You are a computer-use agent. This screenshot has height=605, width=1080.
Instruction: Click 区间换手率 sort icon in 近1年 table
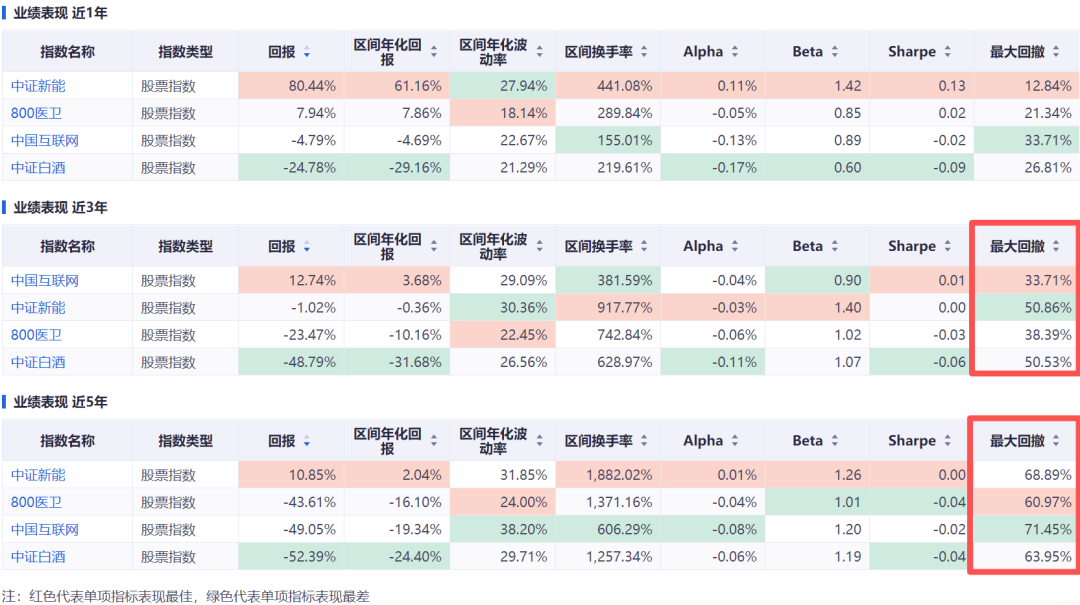point(644,52)
